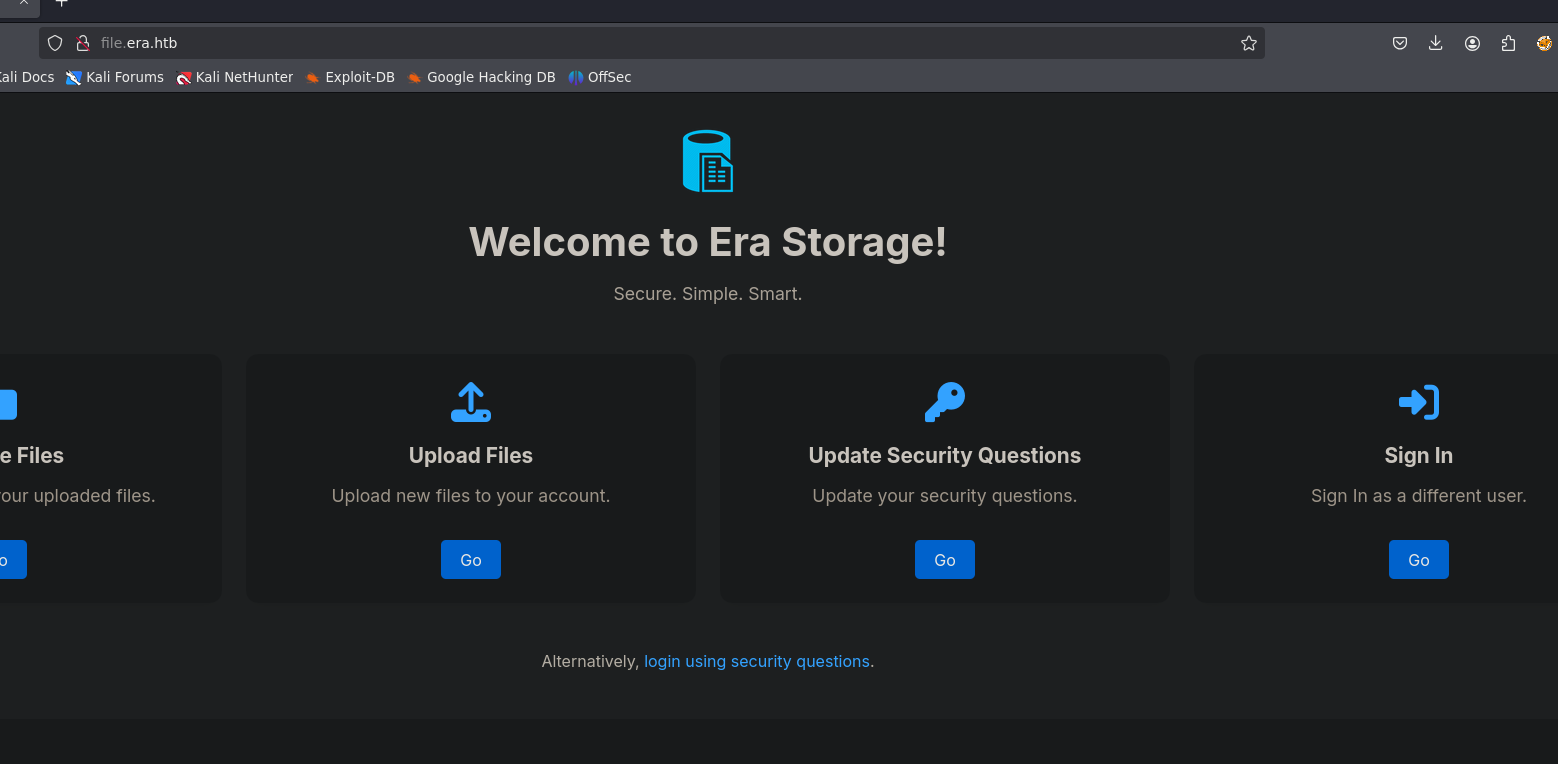Open the Kali Docs bookmark
Screen dimensions: 1558x764
click(x=26, y=77)
